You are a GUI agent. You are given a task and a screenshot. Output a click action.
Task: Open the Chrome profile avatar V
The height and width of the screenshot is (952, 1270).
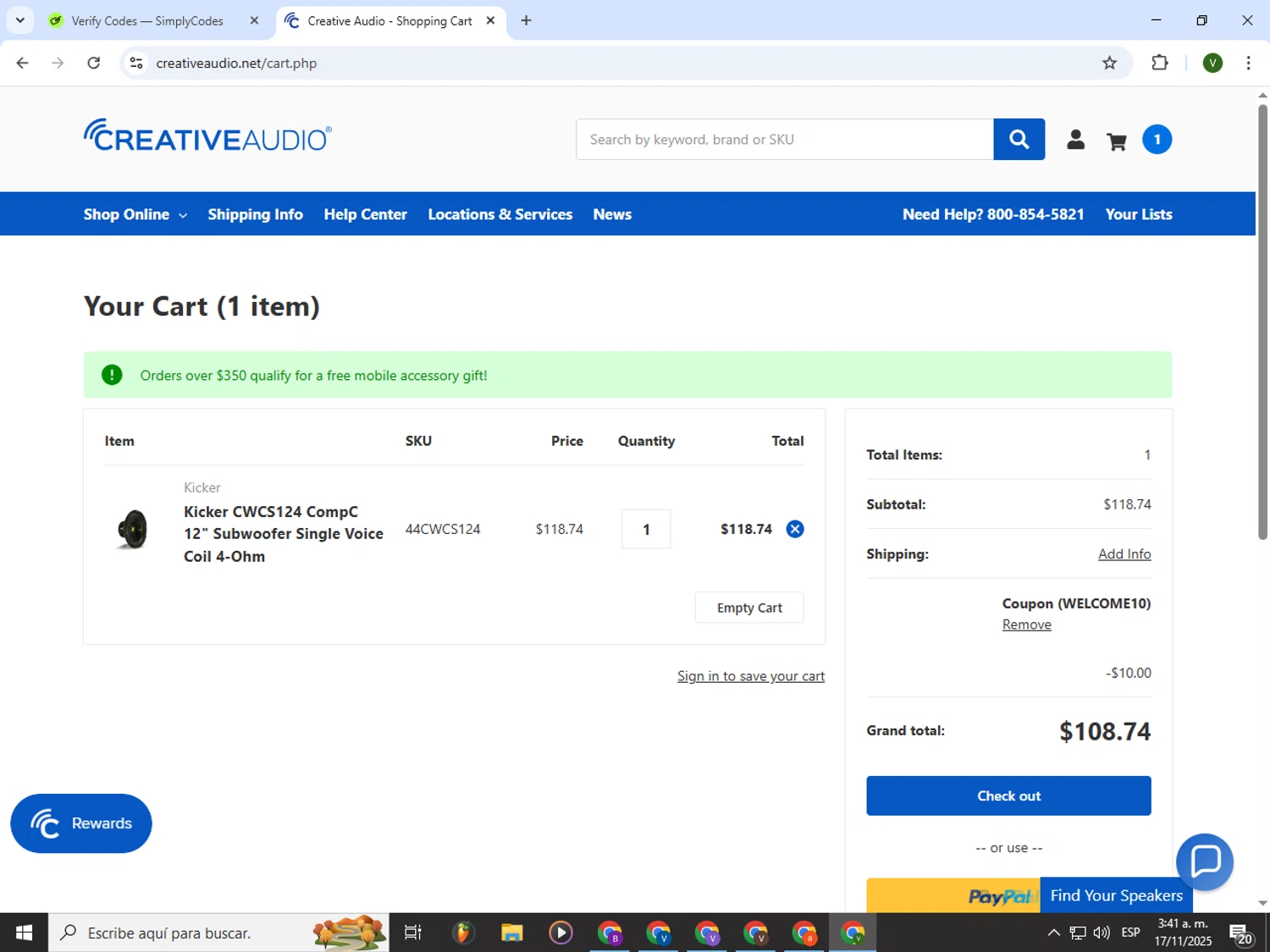1212,63
